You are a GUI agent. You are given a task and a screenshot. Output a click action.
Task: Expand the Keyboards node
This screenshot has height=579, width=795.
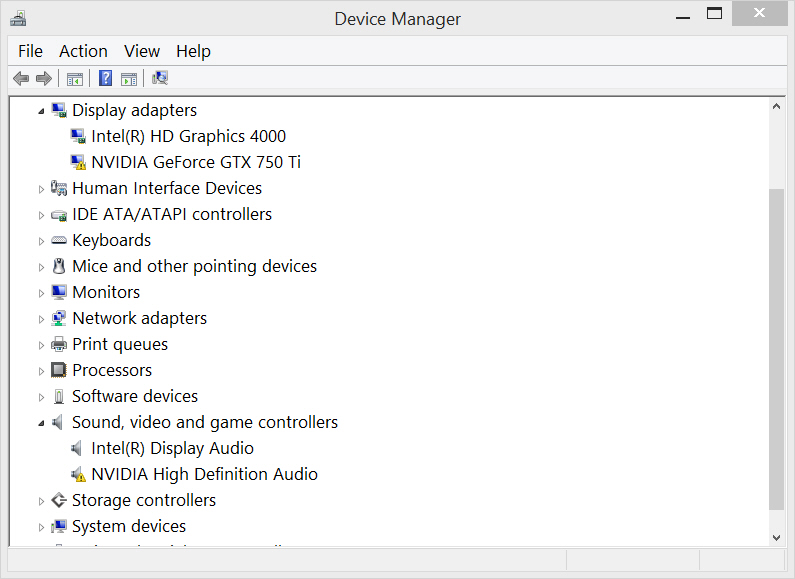tap(41, 241)
